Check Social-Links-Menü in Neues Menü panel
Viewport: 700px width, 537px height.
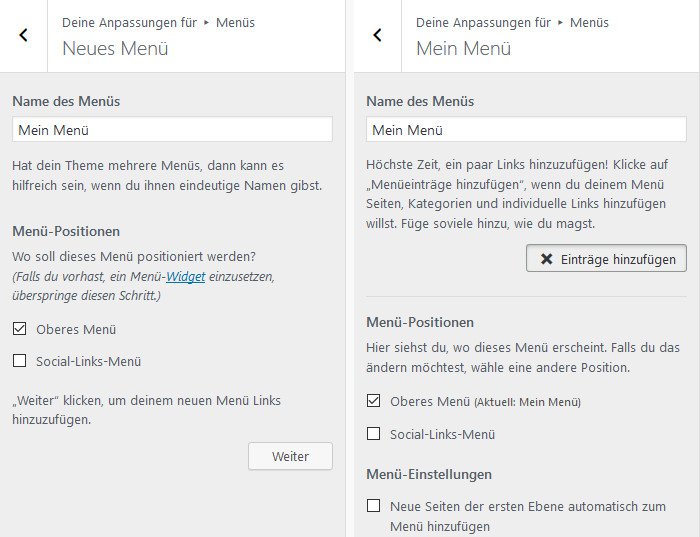pos(19,361)
